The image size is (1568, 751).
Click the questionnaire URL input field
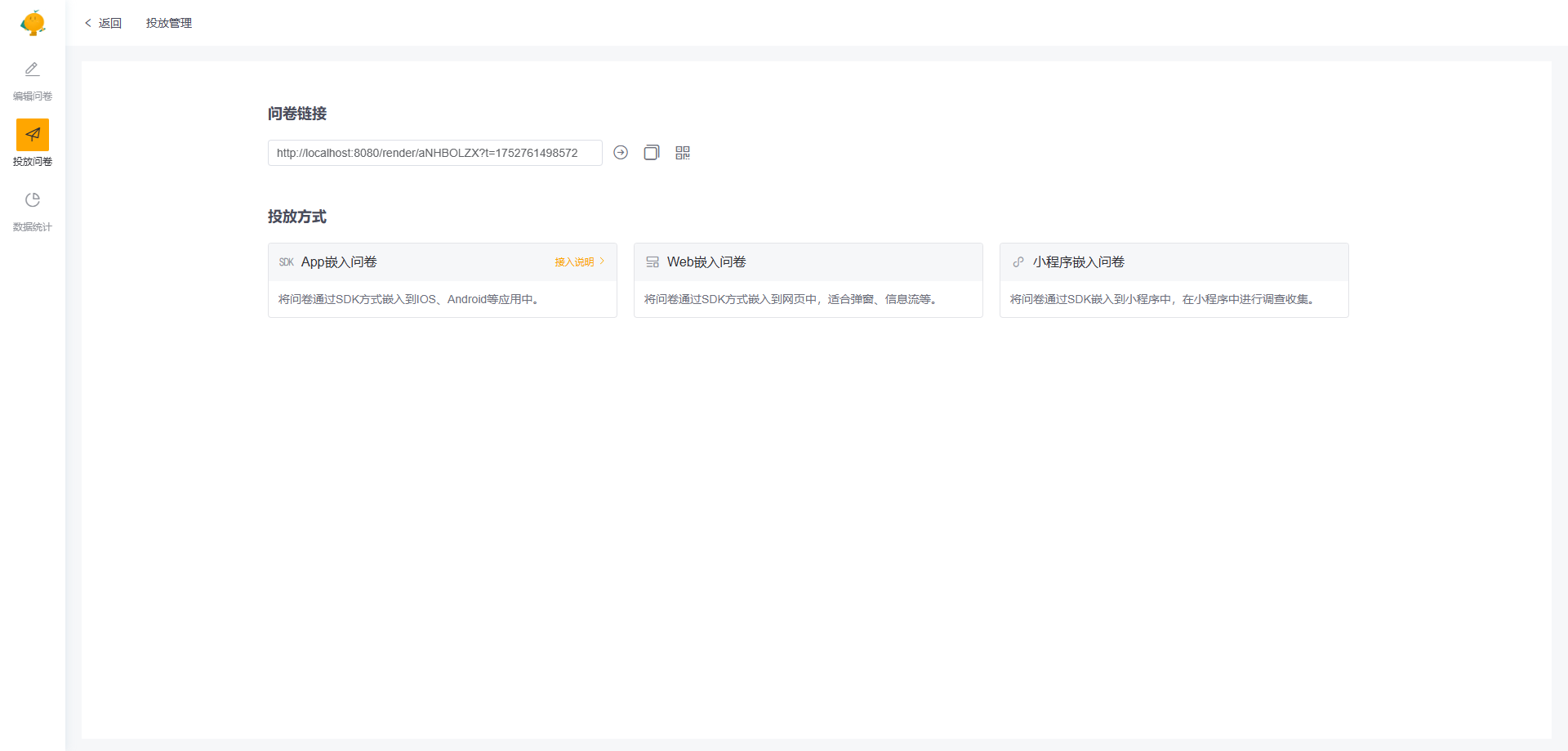click(434, 153)
